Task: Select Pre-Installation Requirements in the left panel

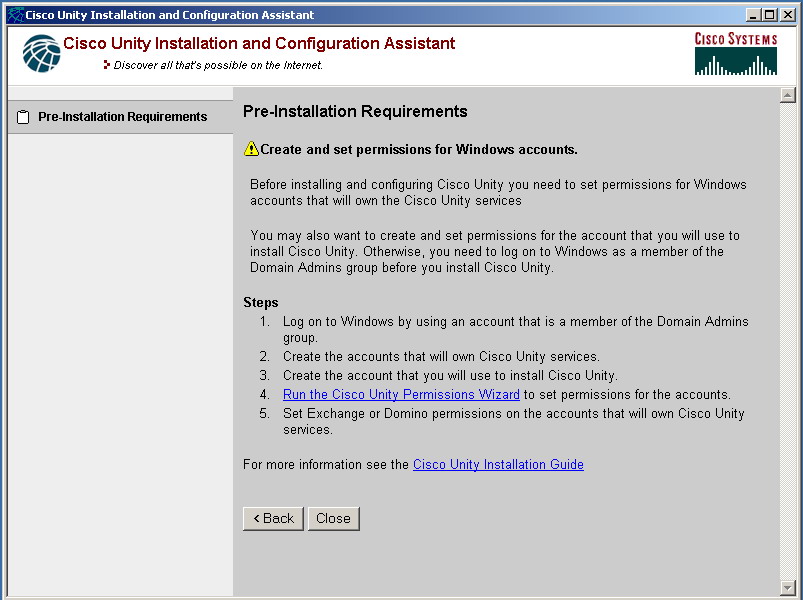Action: click(x=121, y=117)
